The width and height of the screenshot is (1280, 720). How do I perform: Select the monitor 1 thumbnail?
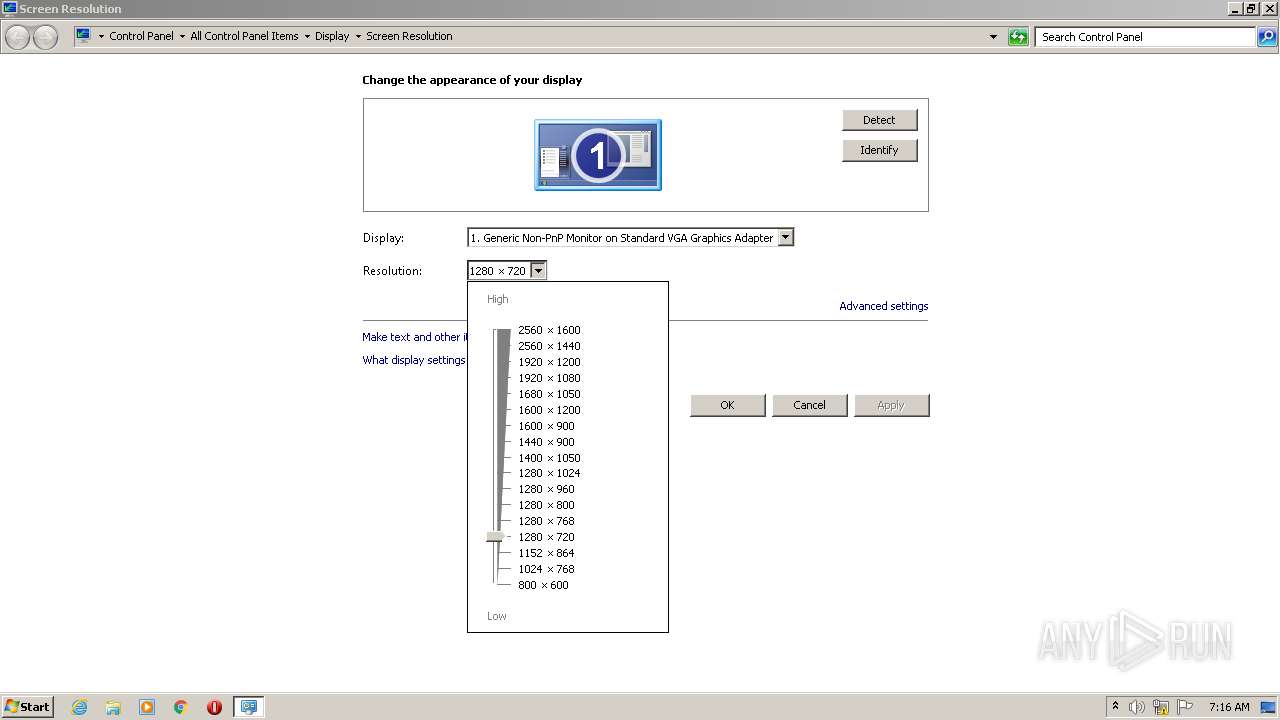click(598, 155)
